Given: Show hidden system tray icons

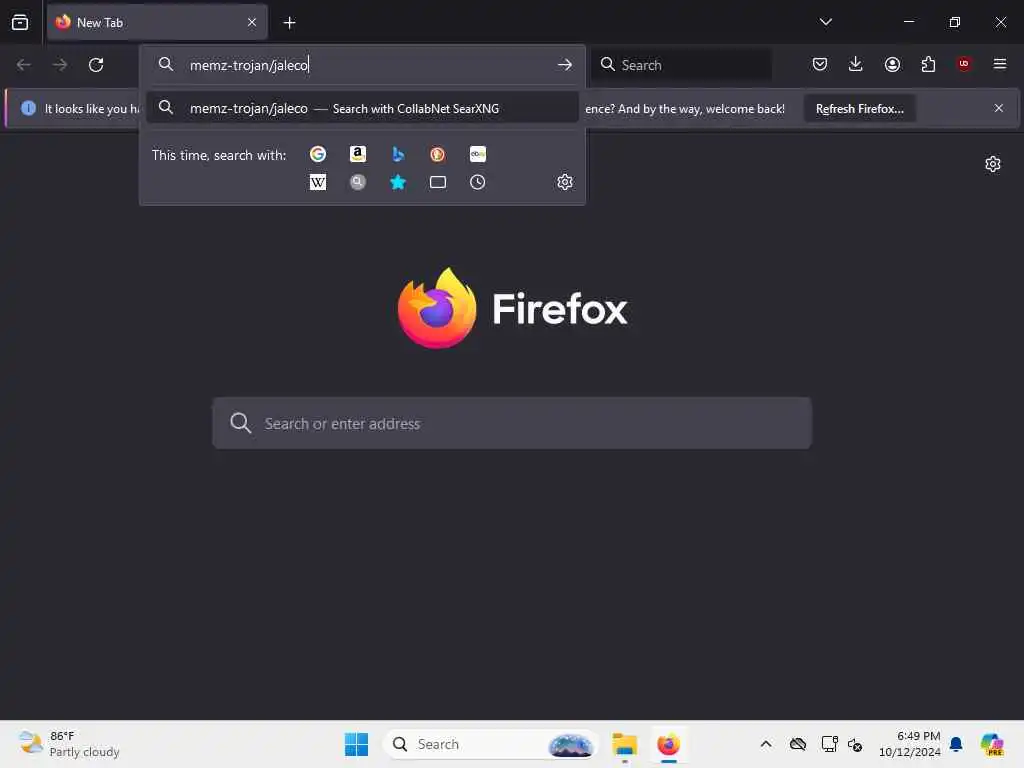Looking at the screenshot, I should (766, 744).
